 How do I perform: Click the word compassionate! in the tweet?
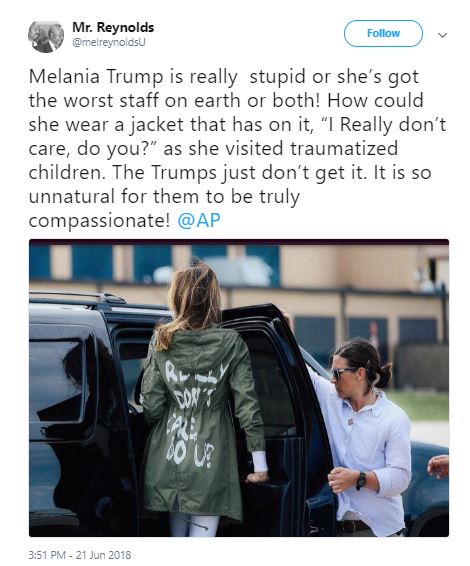(x=99, y=221)
